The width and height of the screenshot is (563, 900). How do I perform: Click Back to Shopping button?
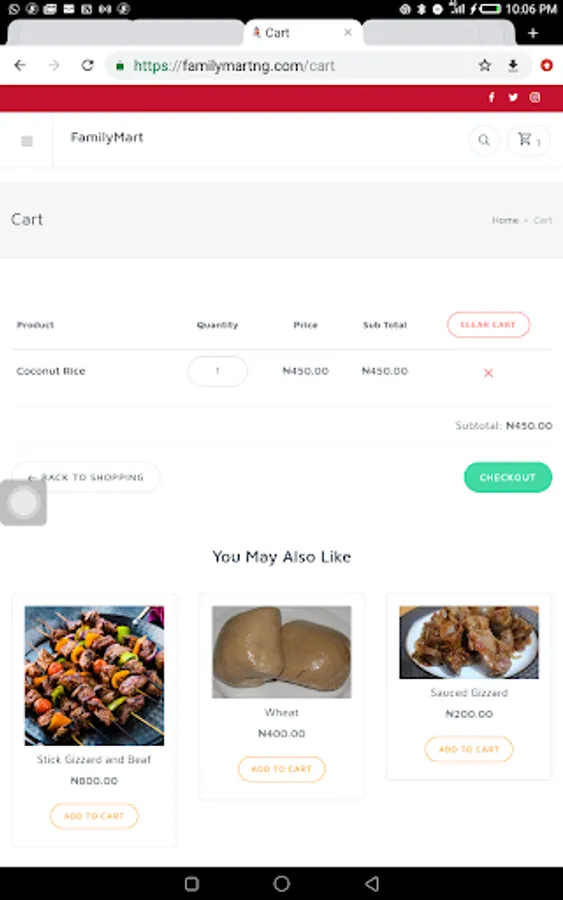click(x=86, y=478)
